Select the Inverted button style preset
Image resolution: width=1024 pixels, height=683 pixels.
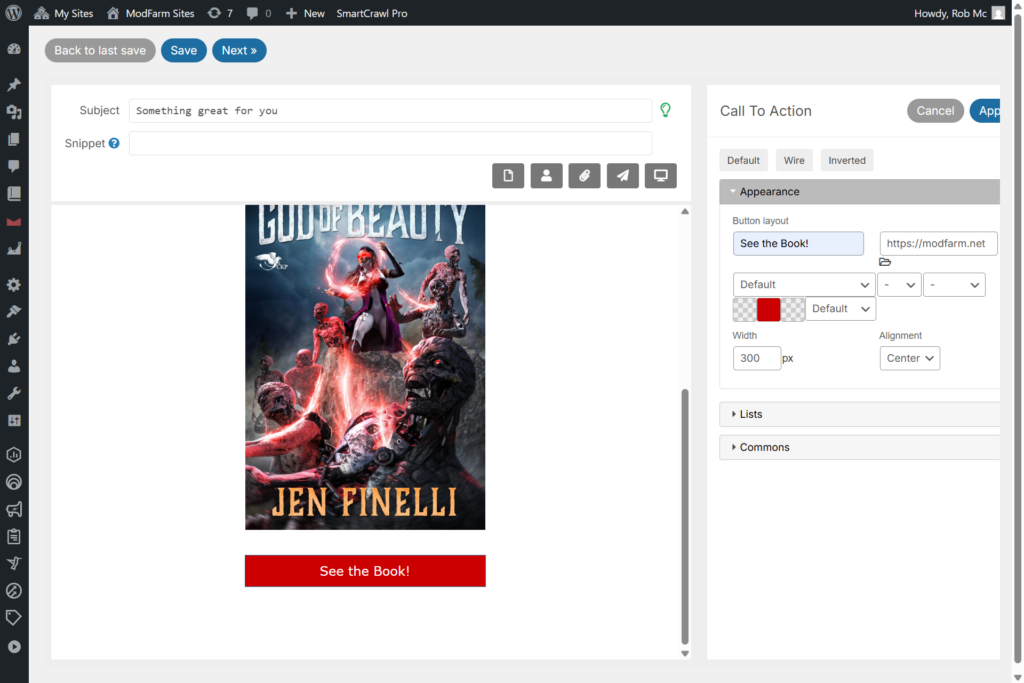coord(846,160)
